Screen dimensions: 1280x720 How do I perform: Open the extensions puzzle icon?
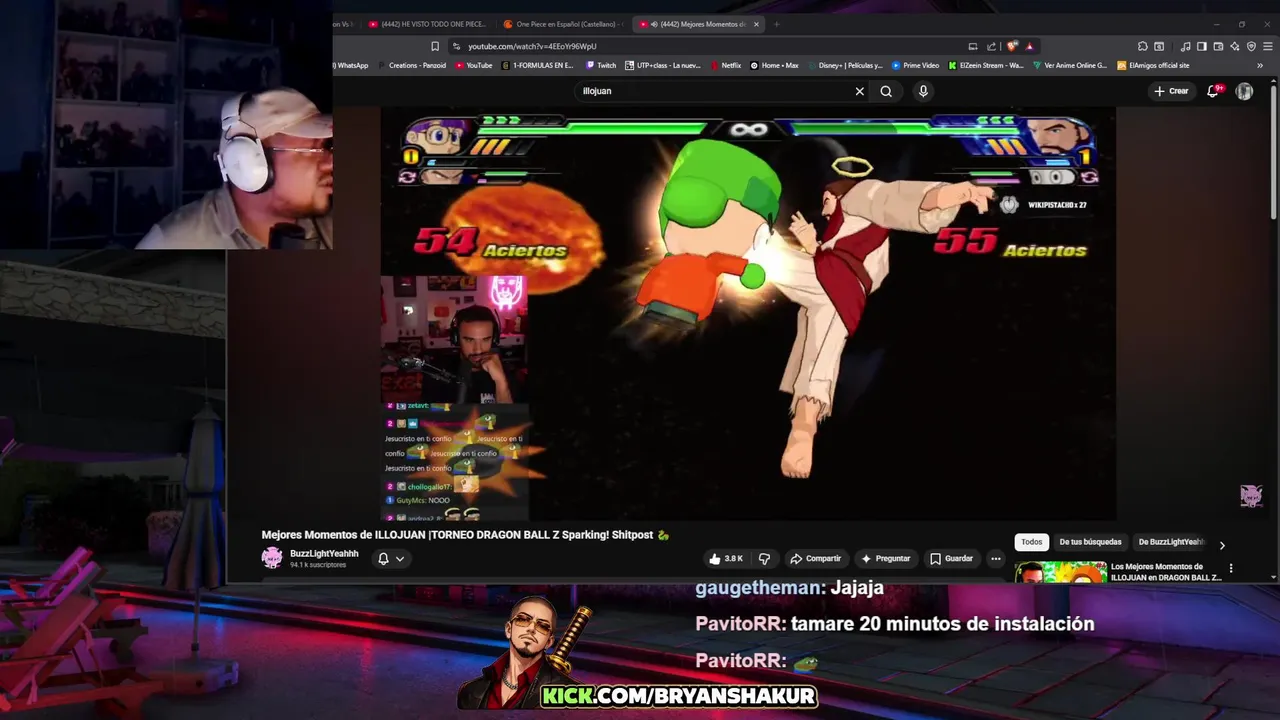pos(1143,46)
